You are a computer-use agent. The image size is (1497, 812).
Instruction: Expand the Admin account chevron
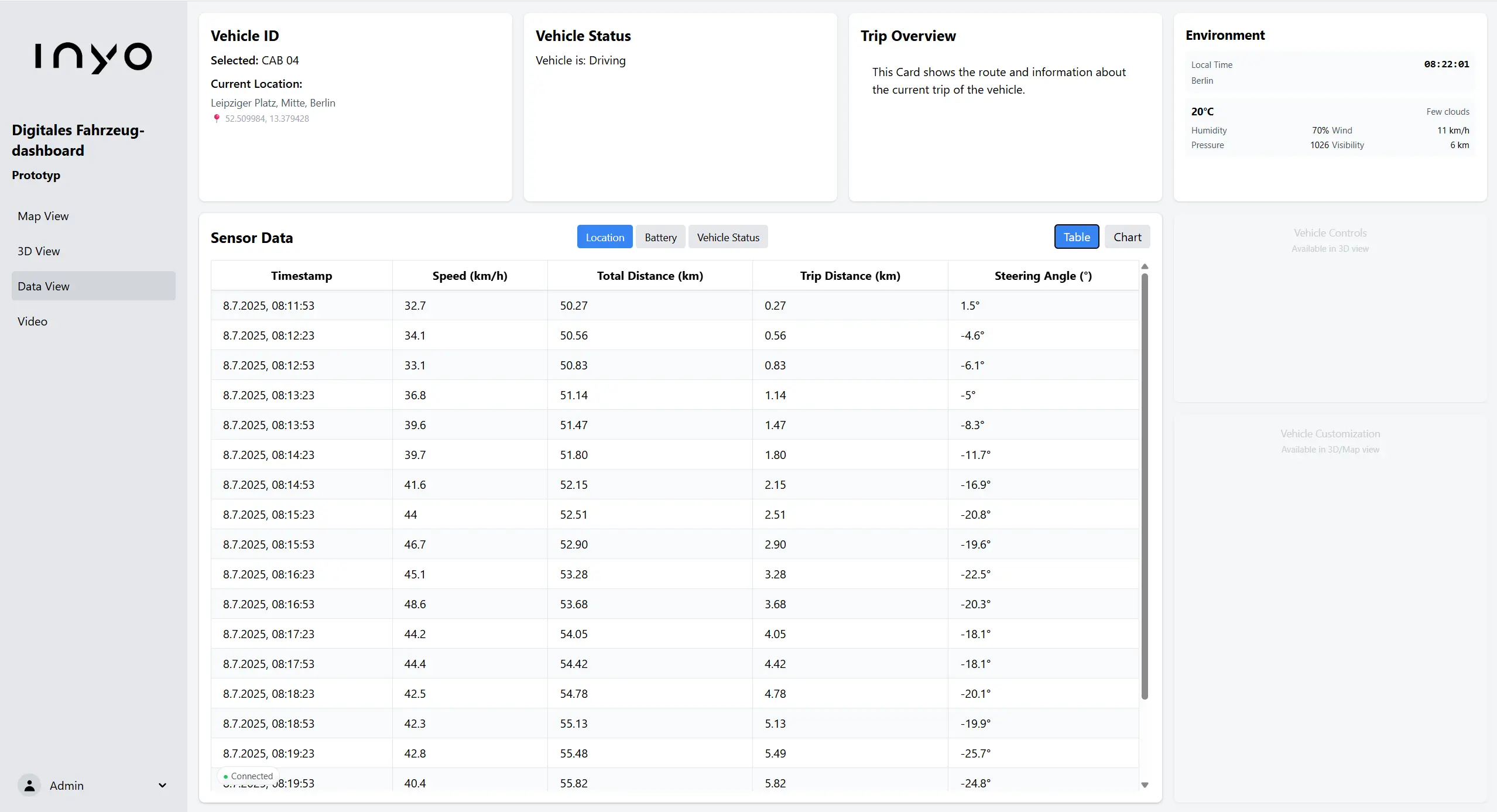tap(162, 786)
